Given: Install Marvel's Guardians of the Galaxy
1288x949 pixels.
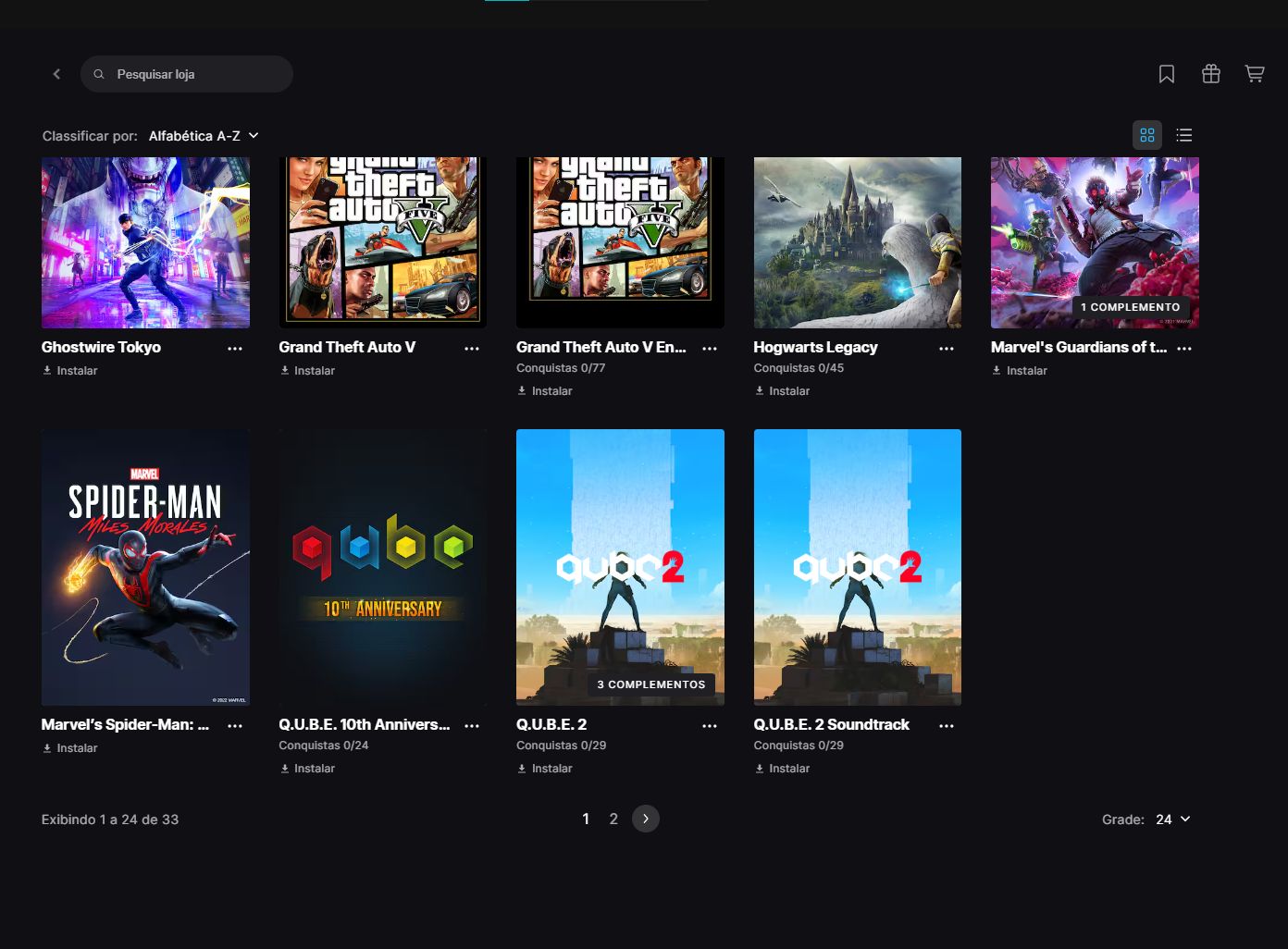Looking at the screenshot, I should pos(1020,370).
